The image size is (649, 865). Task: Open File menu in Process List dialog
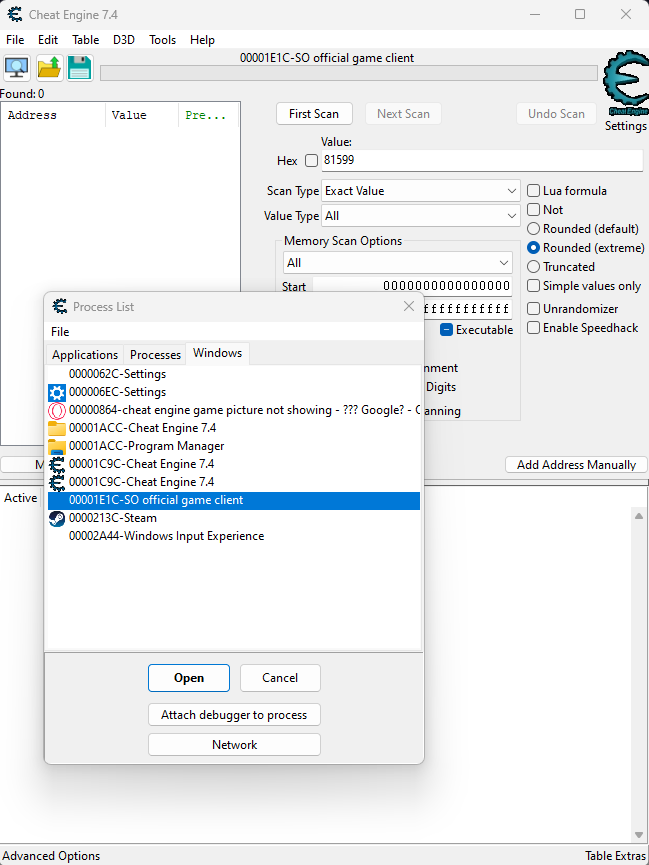tap(60, 332)
